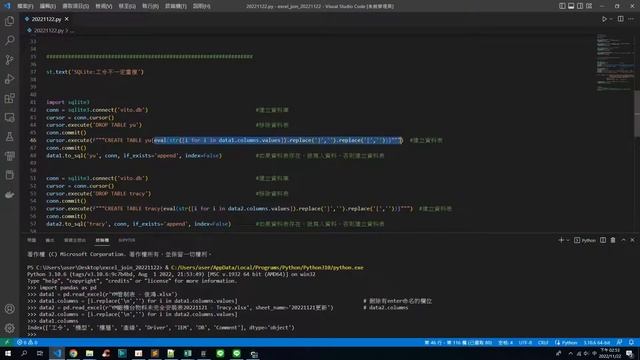Open the 終端機(T) Terminal menu

point(176,6)
